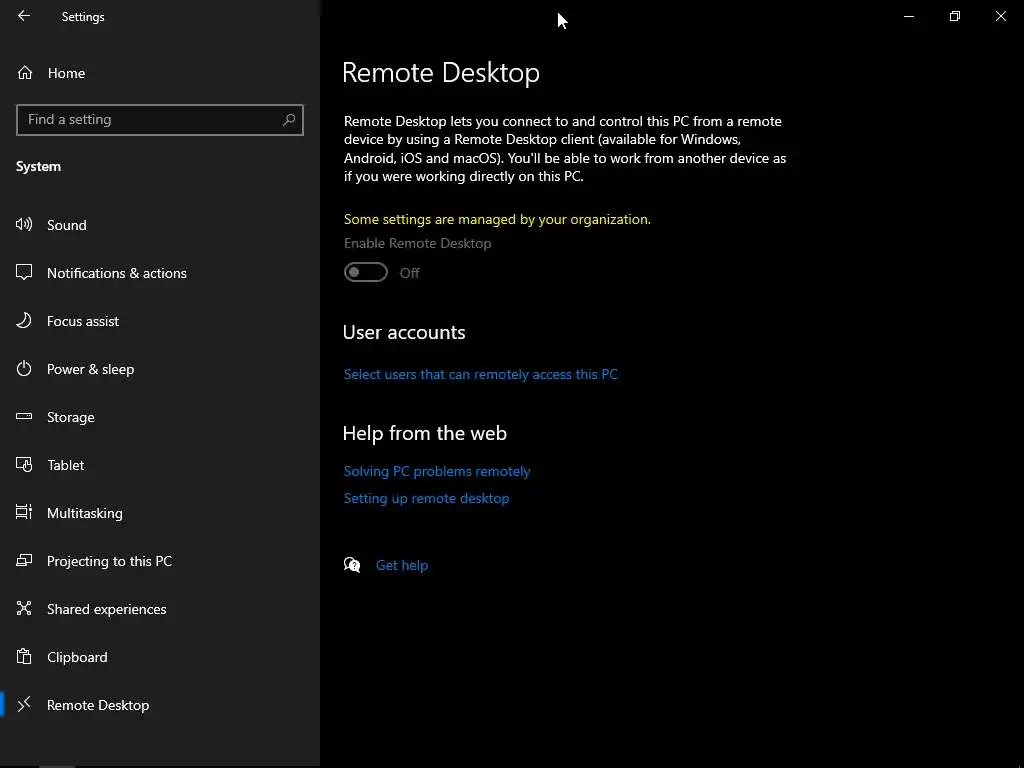Open Setting up remote desktop link

[x=426, y=498]
